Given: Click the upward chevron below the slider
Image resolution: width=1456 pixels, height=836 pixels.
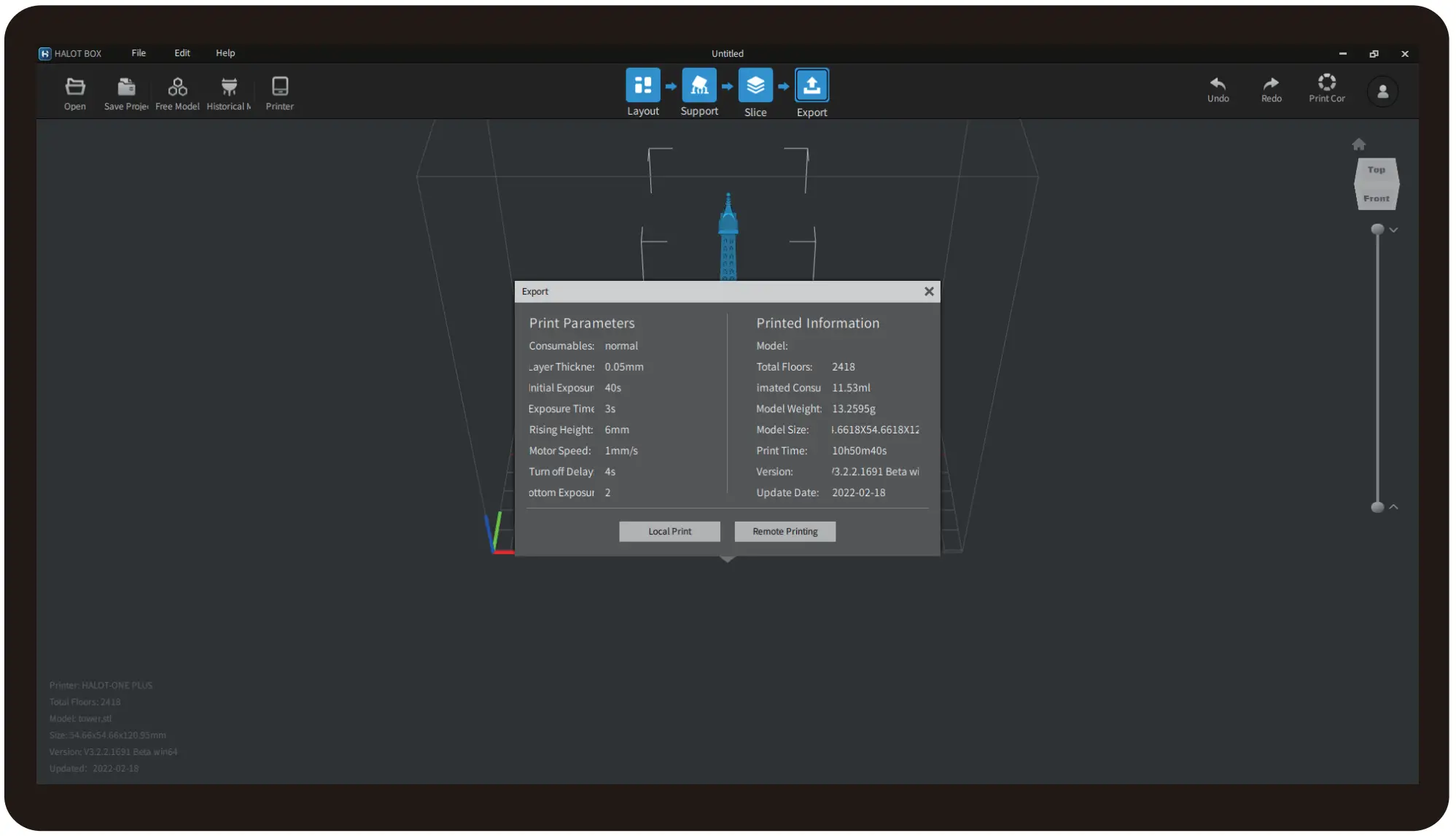Looking at the screenshot, I should click(x=1394, y=506).
